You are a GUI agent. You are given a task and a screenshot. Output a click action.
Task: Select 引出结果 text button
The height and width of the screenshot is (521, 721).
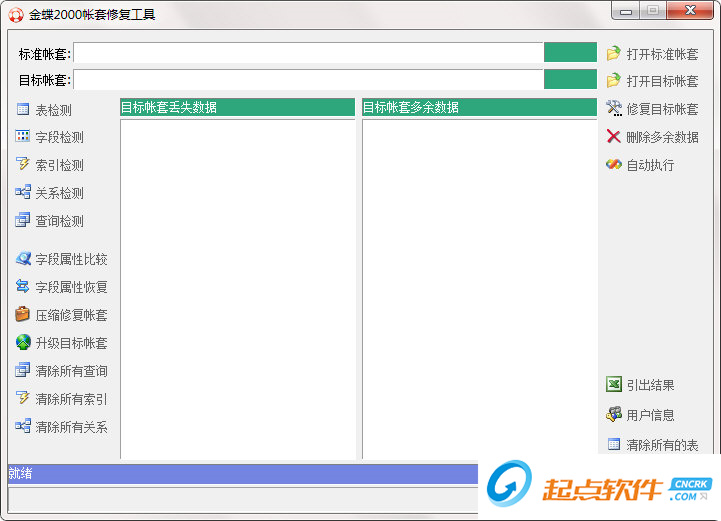pos(651,385)
